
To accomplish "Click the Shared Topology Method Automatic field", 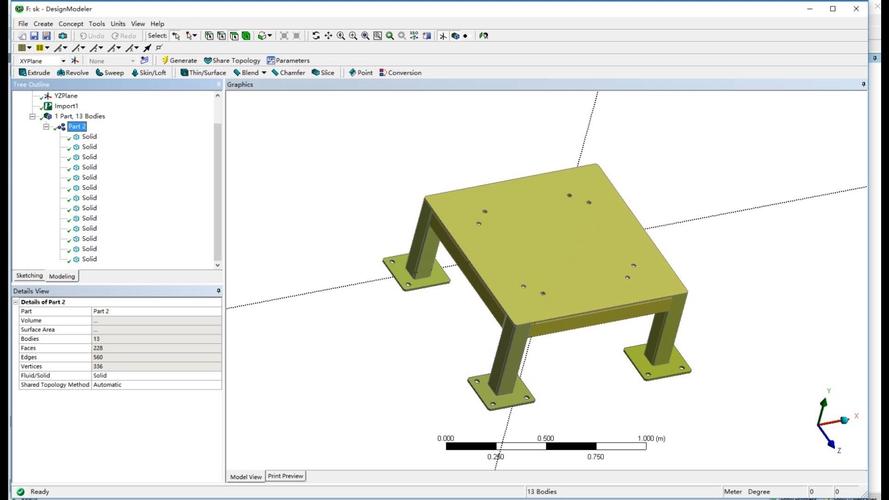I will pyautogui.click(x=156, y=385).
